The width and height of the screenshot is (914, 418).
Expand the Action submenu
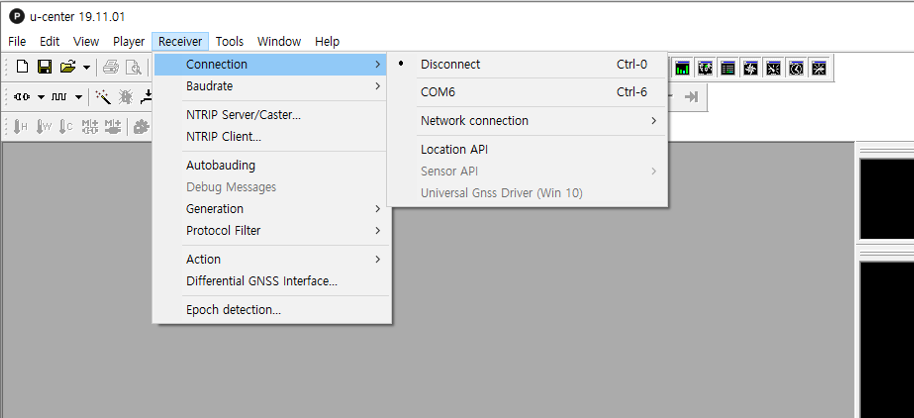pyautogui.click(x=270, y=259)
